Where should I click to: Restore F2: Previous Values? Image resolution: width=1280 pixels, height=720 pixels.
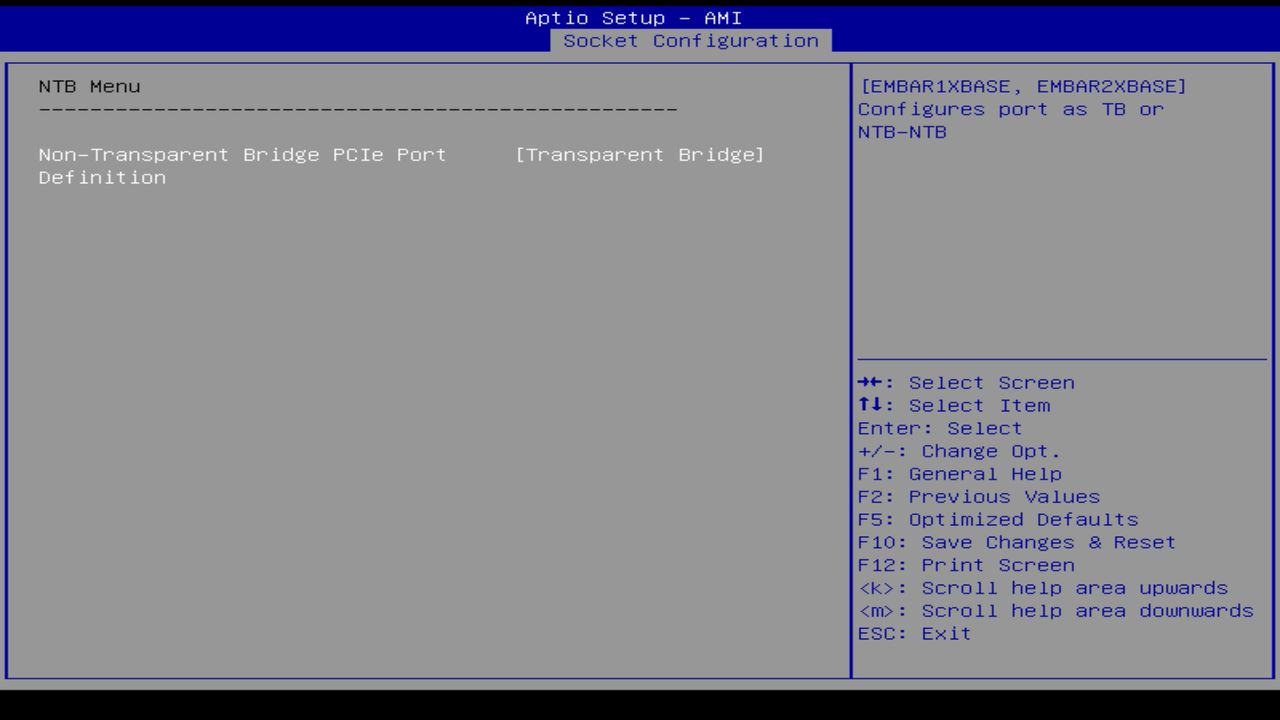(x=977, y=496)
